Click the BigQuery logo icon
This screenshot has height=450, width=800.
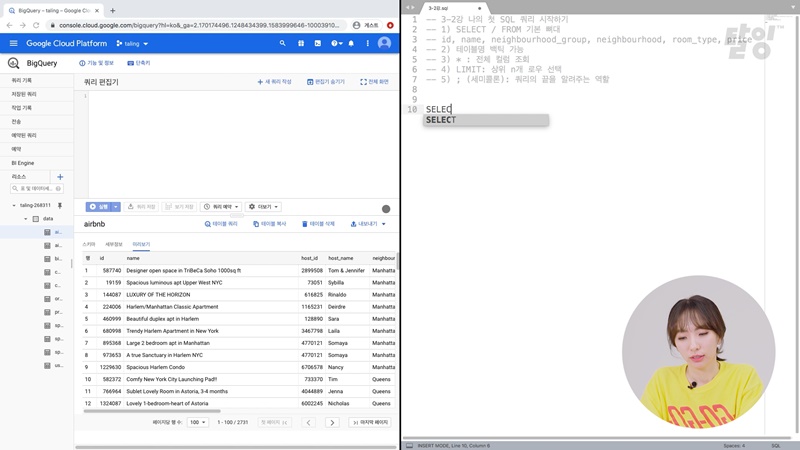13,63
